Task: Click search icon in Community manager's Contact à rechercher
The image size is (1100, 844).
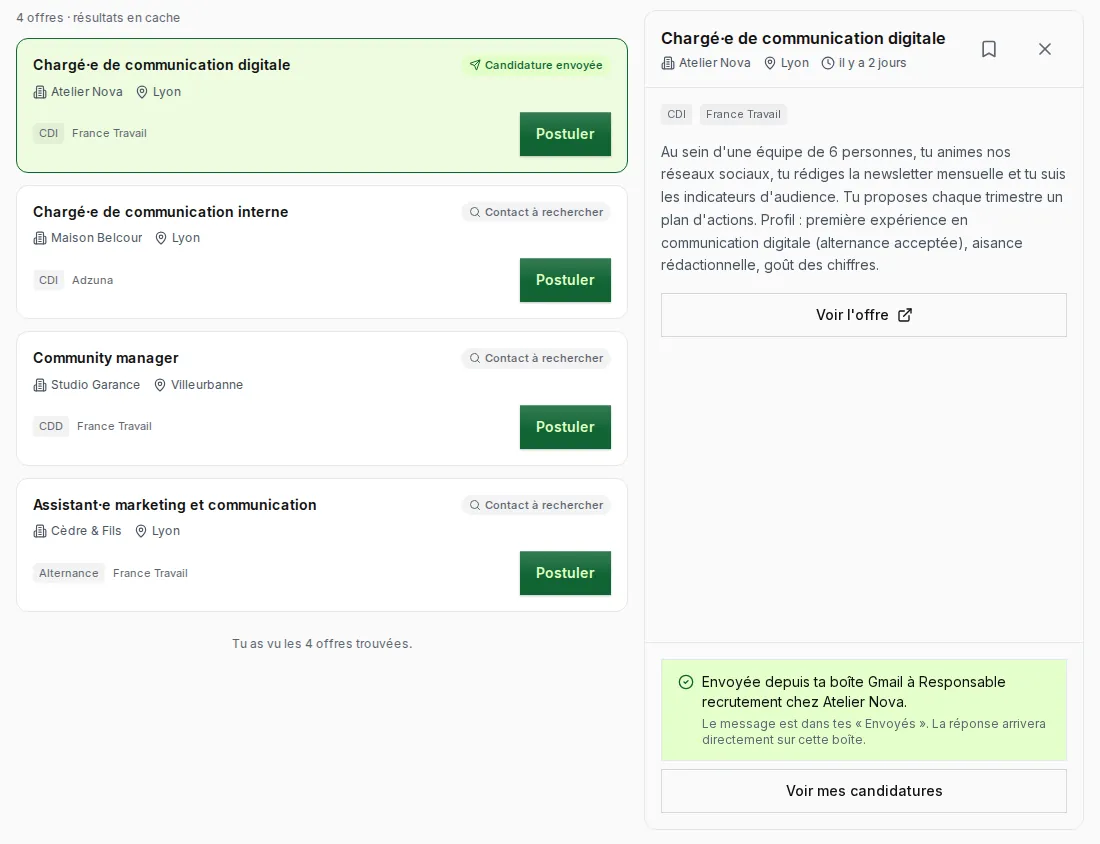Action: pyautogui.click(x=475, y=358)
